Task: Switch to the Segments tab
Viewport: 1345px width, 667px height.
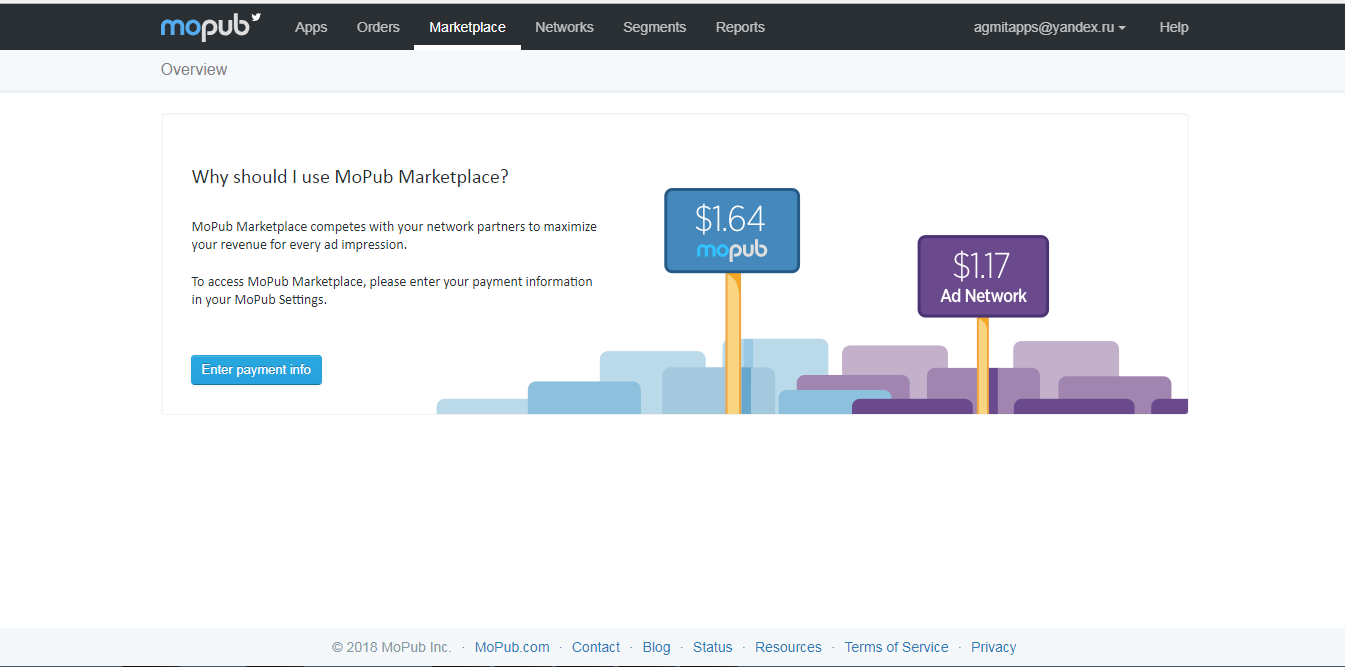Action: tap(654, 27)
